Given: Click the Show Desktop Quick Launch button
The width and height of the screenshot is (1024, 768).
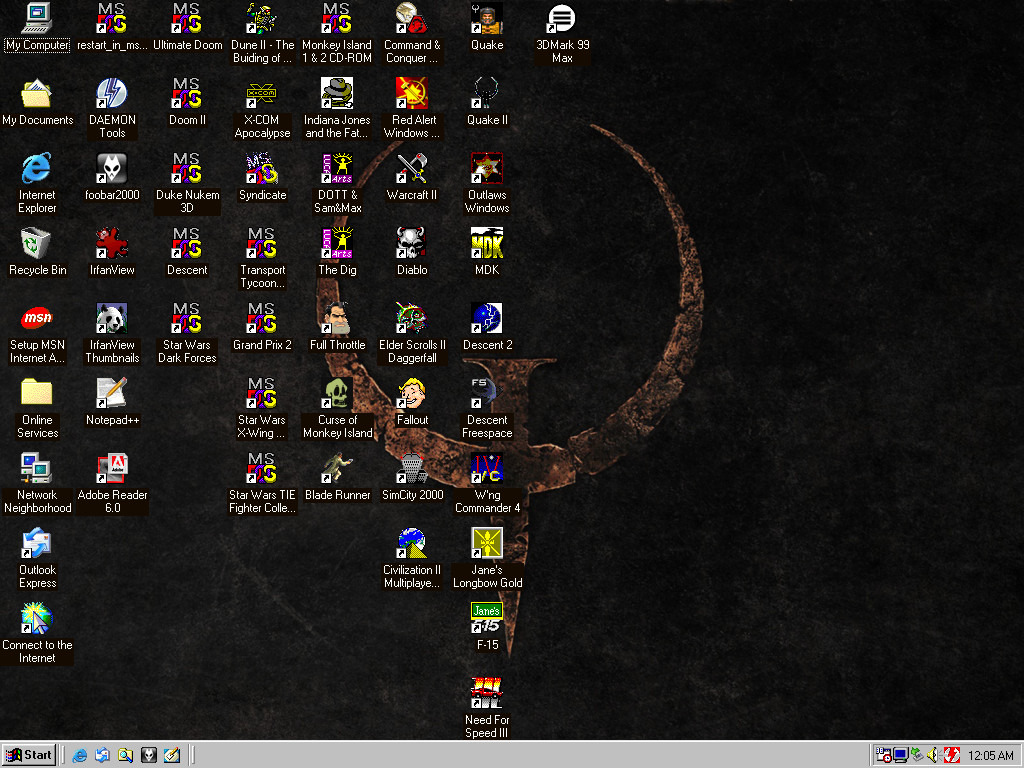Looking at the screenshot, I should point(172,755).
